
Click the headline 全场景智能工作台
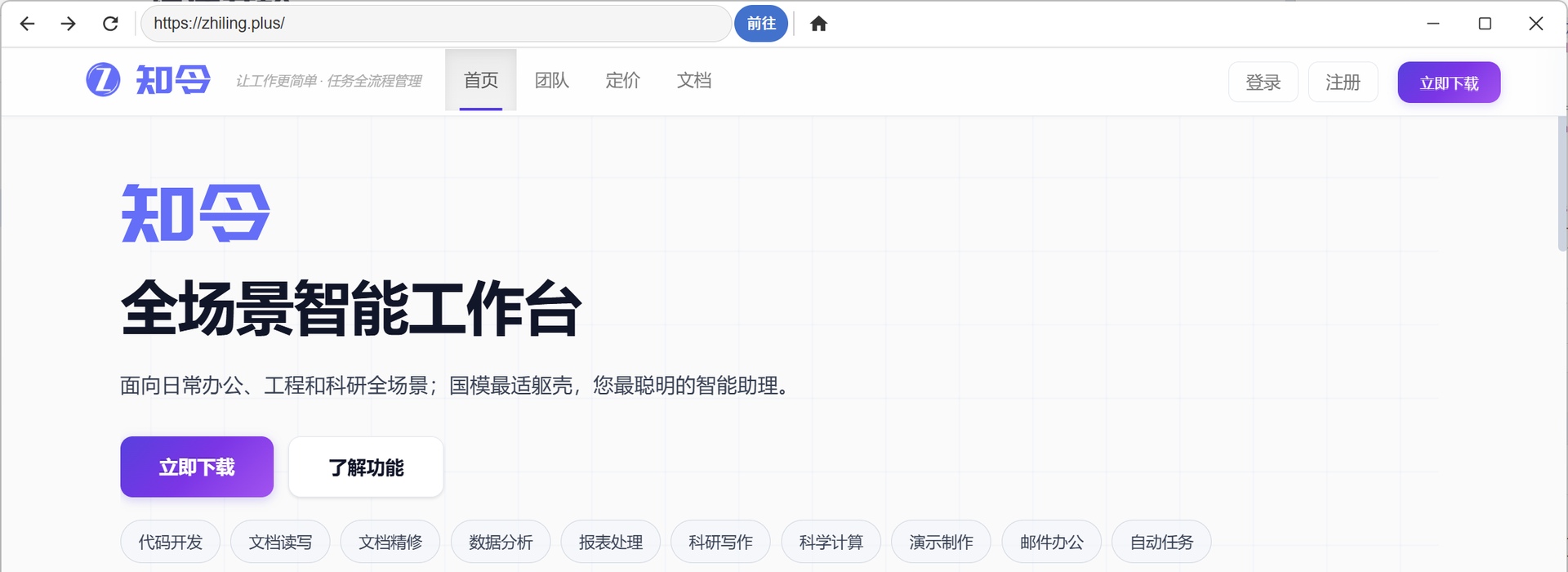(351, 308)
